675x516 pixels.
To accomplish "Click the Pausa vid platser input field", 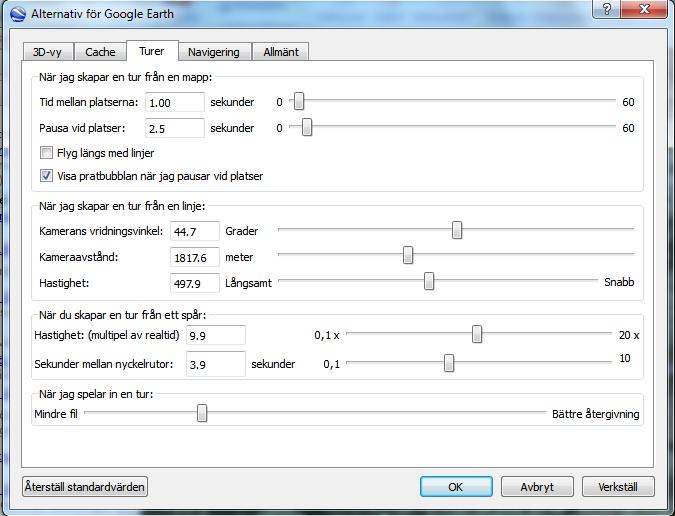I will [x=174, y=128].
